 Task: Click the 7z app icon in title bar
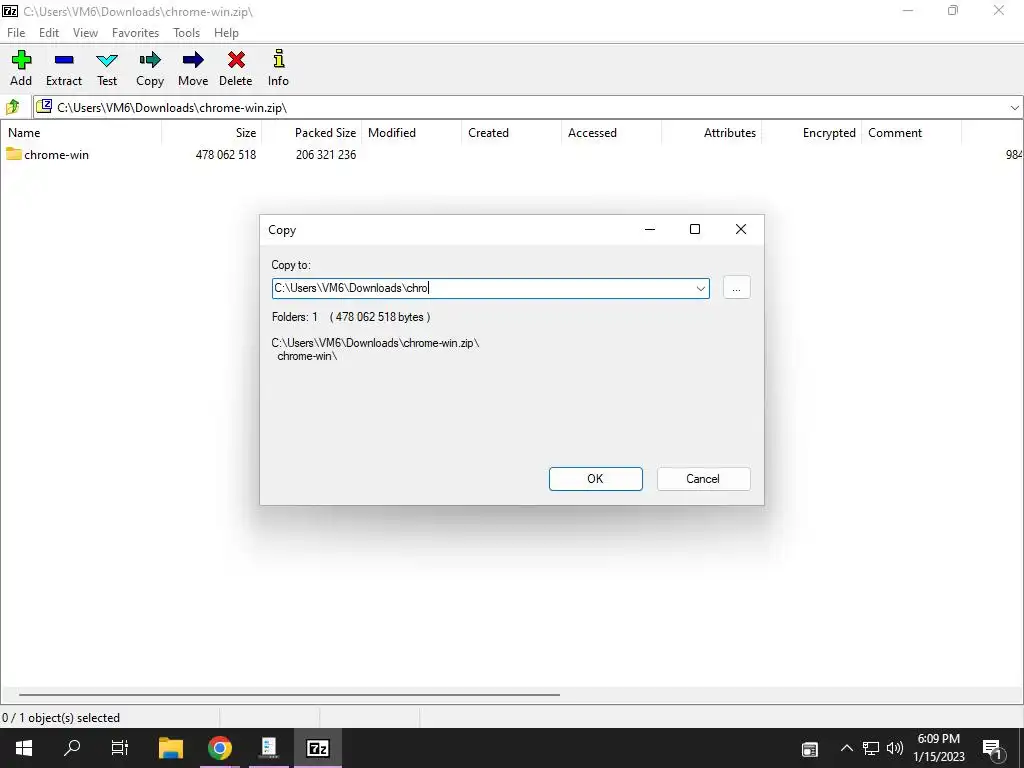pos(10,11)
